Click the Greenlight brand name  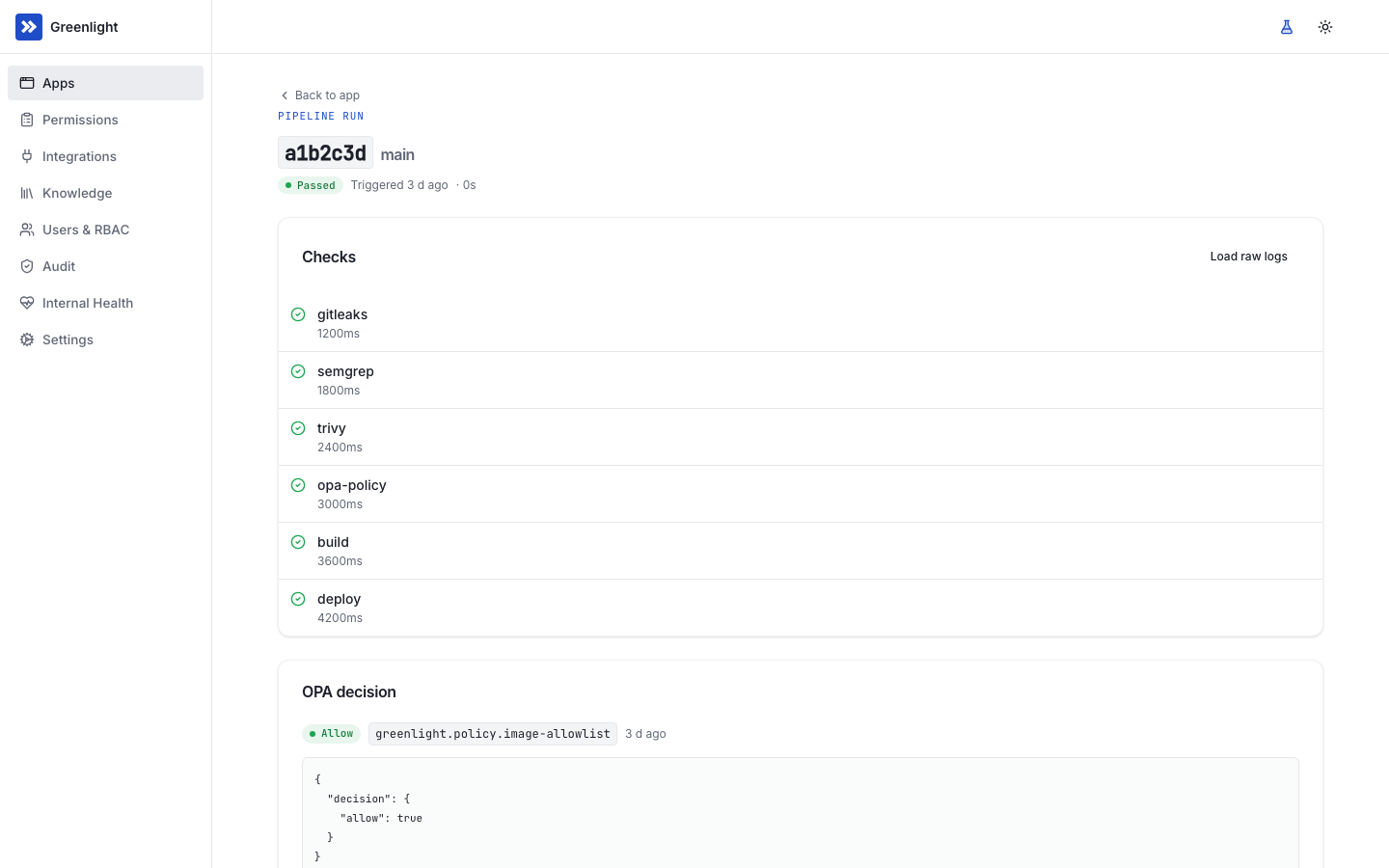pos(84,27)
